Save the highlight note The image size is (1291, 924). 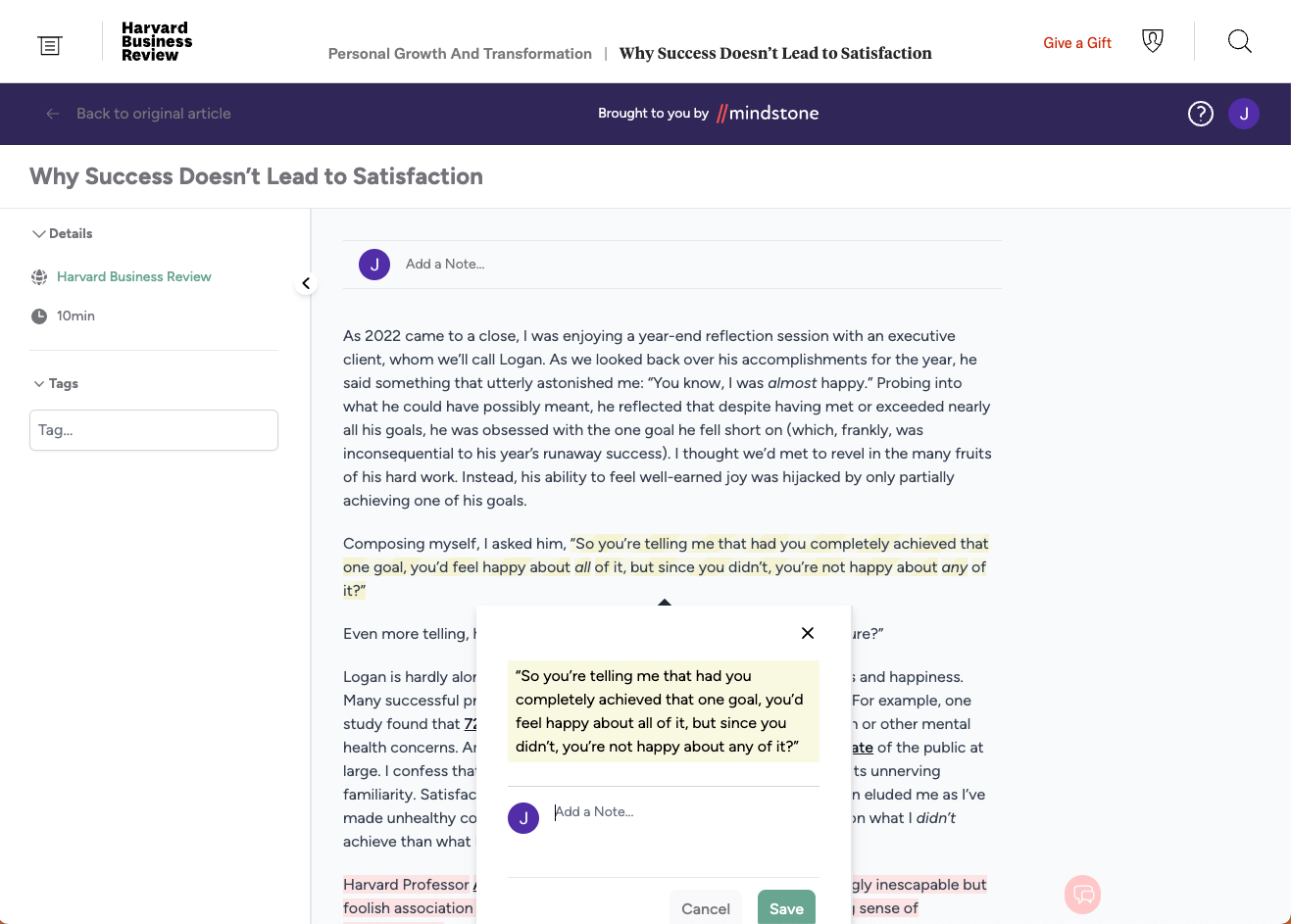tap(786, 908)
